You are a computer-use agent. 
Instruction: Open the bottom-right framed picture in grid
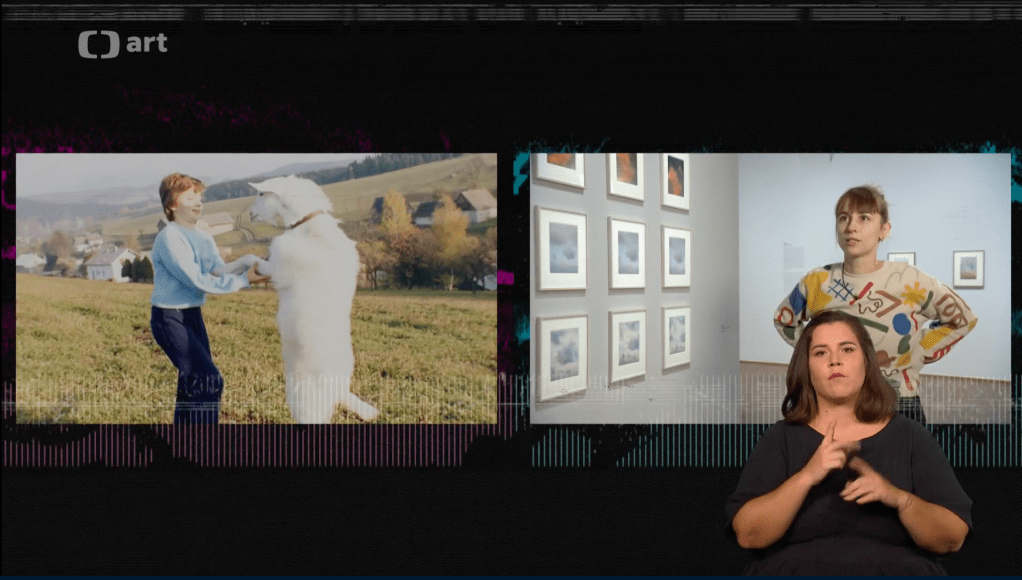tap(676, 337)
